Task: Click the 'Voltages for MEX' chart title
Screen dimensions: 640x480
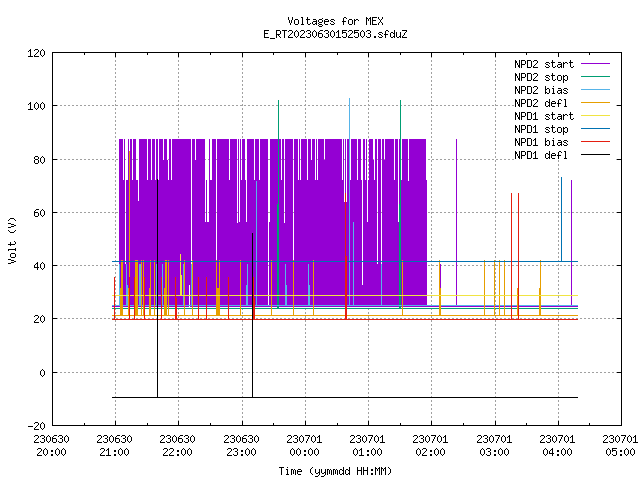Action: pos(335,21)
